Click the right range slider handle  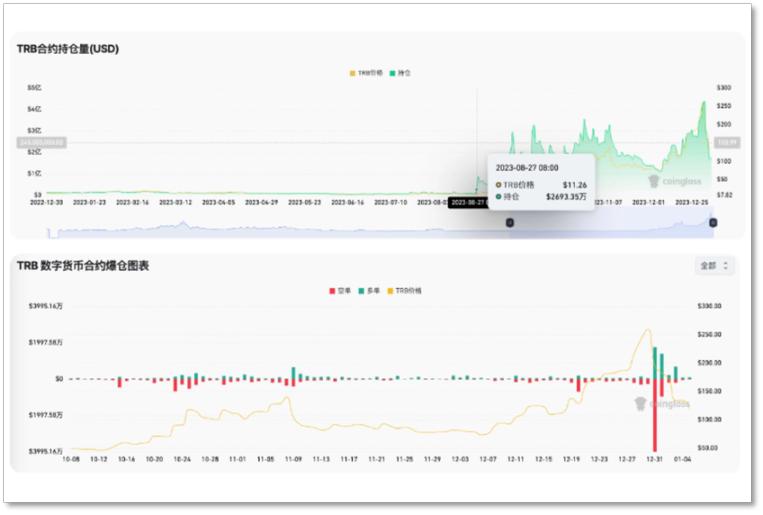point(712,222)
